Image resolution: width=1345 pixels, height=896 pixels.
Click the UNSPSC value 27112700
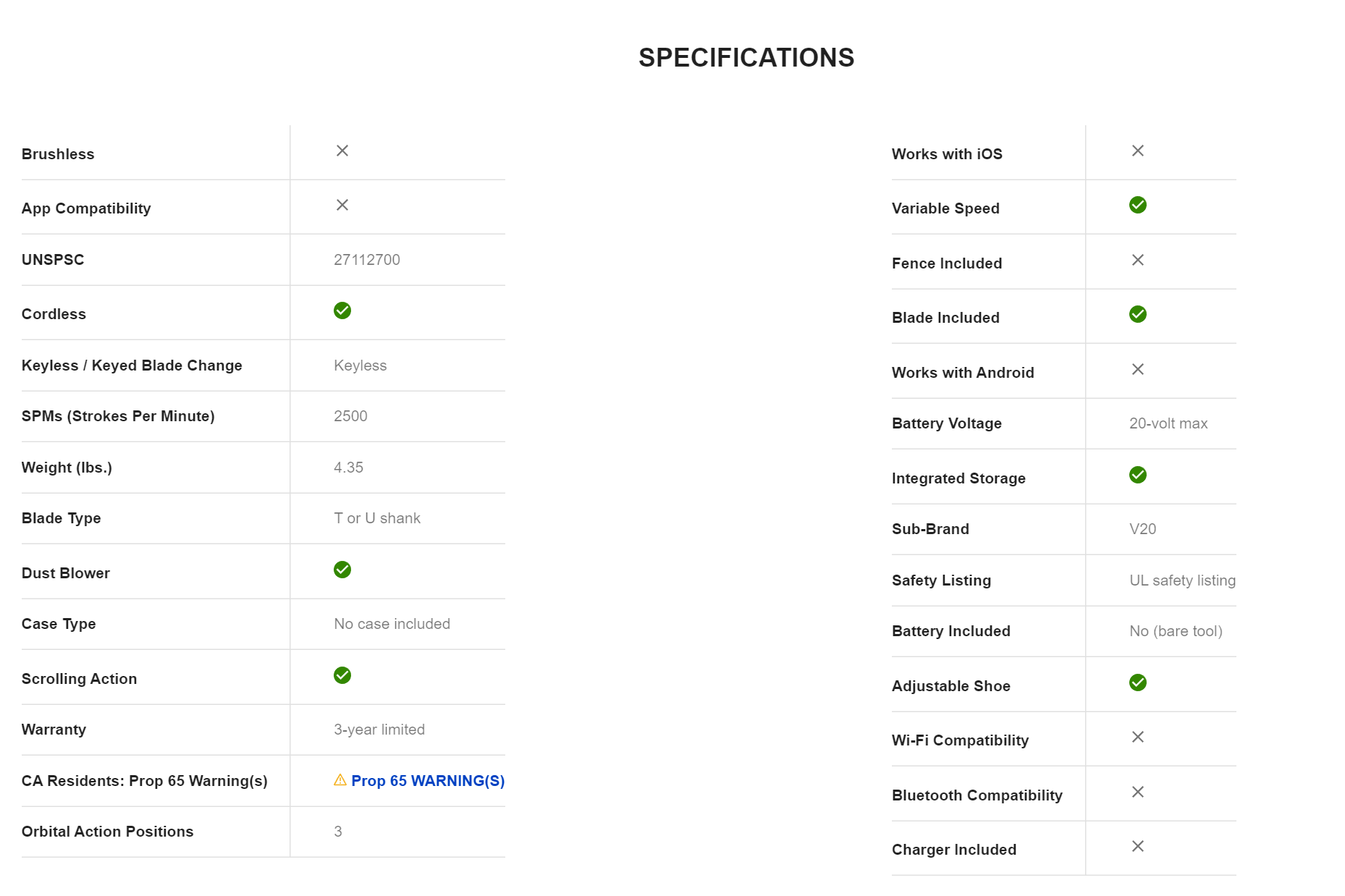[367, 260]
